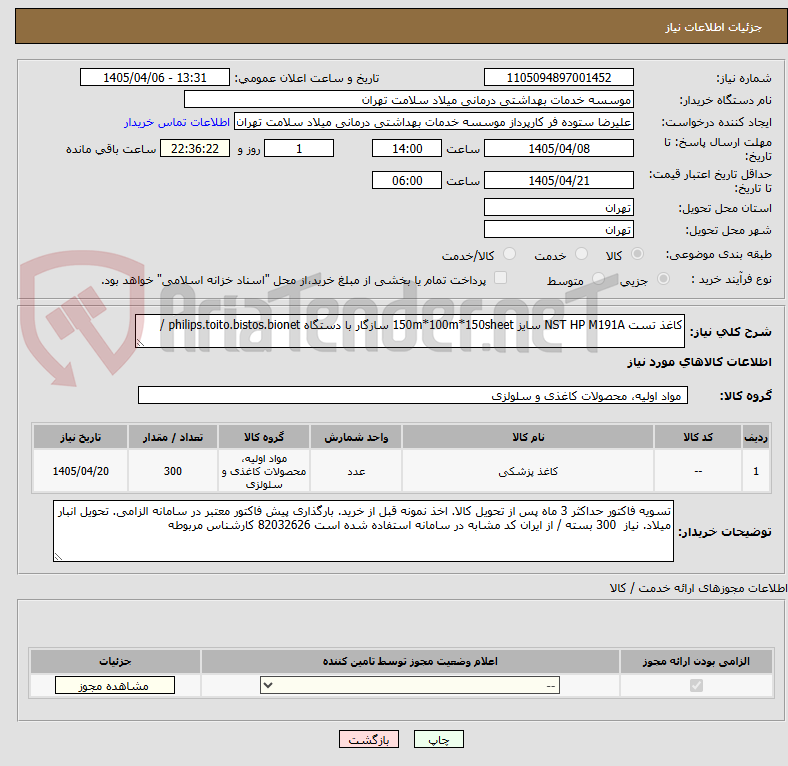This screenshot has height=766, width=788.
Task: Select the جزیی purchase type radio
Action: coord(663,279)
